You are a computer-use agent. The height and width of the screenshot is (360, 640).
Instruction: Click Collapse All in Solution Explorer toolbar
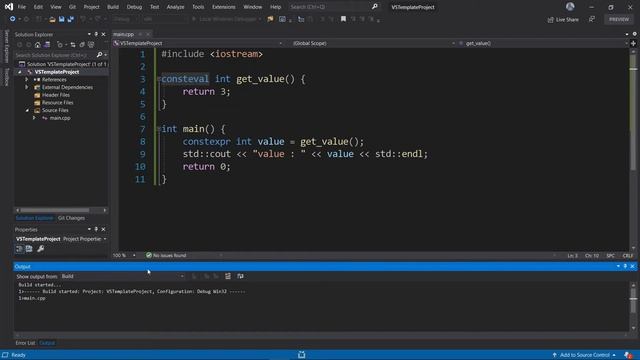(82, 45)
